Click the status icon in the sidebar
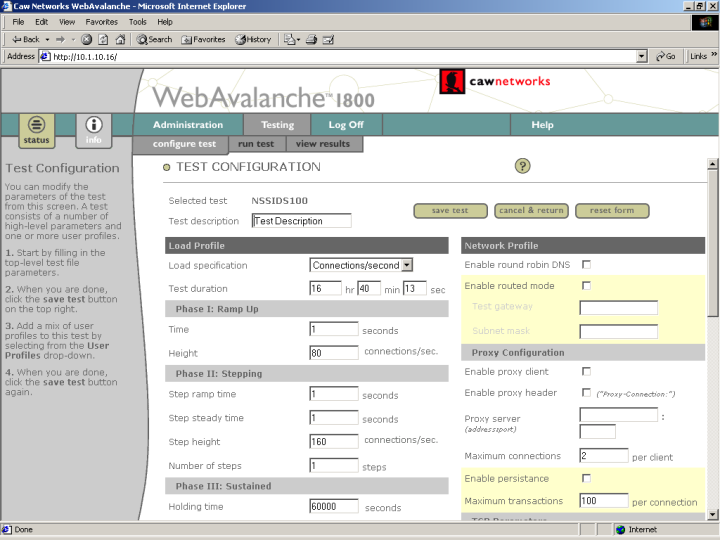Viewport: 720px width, 540px height. tap(37, 131)
